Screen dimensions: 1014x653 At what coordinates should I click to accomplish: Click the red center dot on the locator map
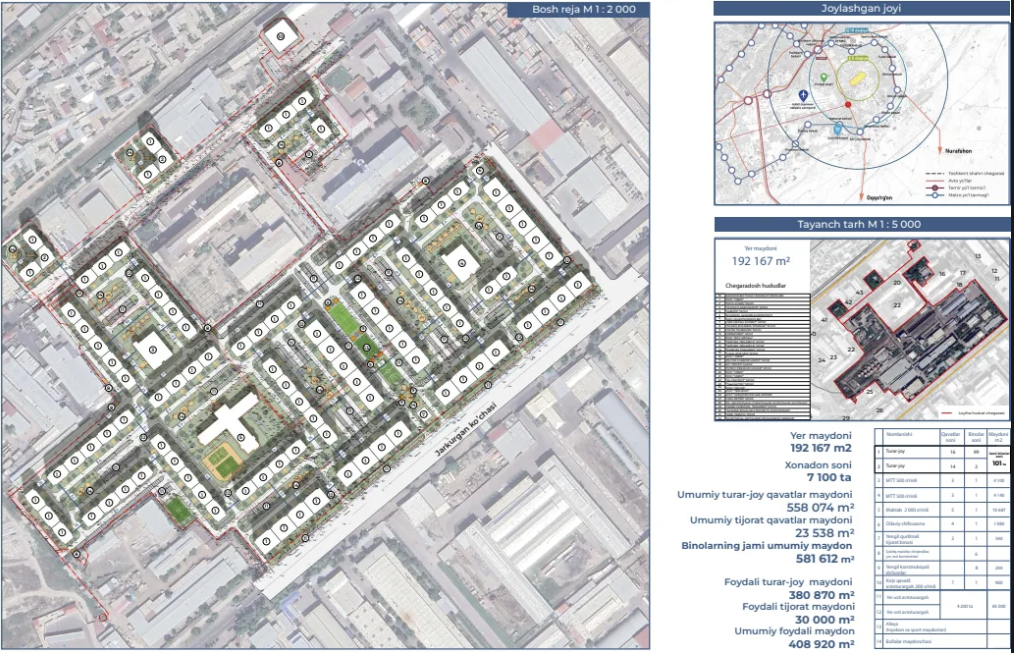tap(848, 104)
